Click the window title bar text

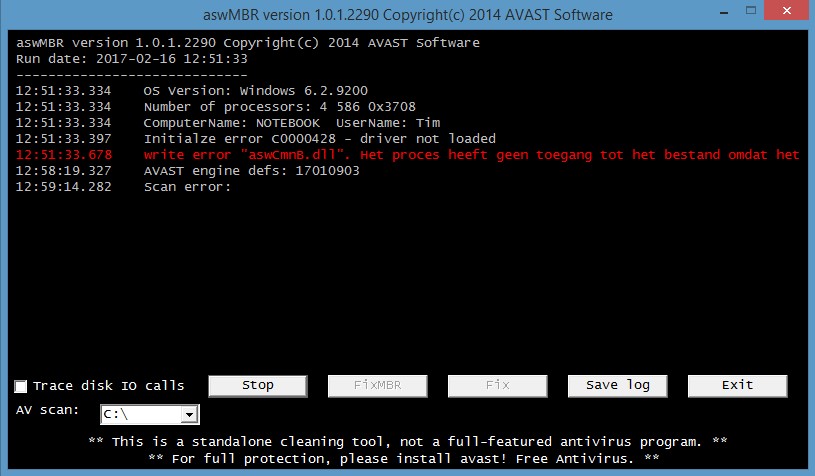[x=408, y=15]
